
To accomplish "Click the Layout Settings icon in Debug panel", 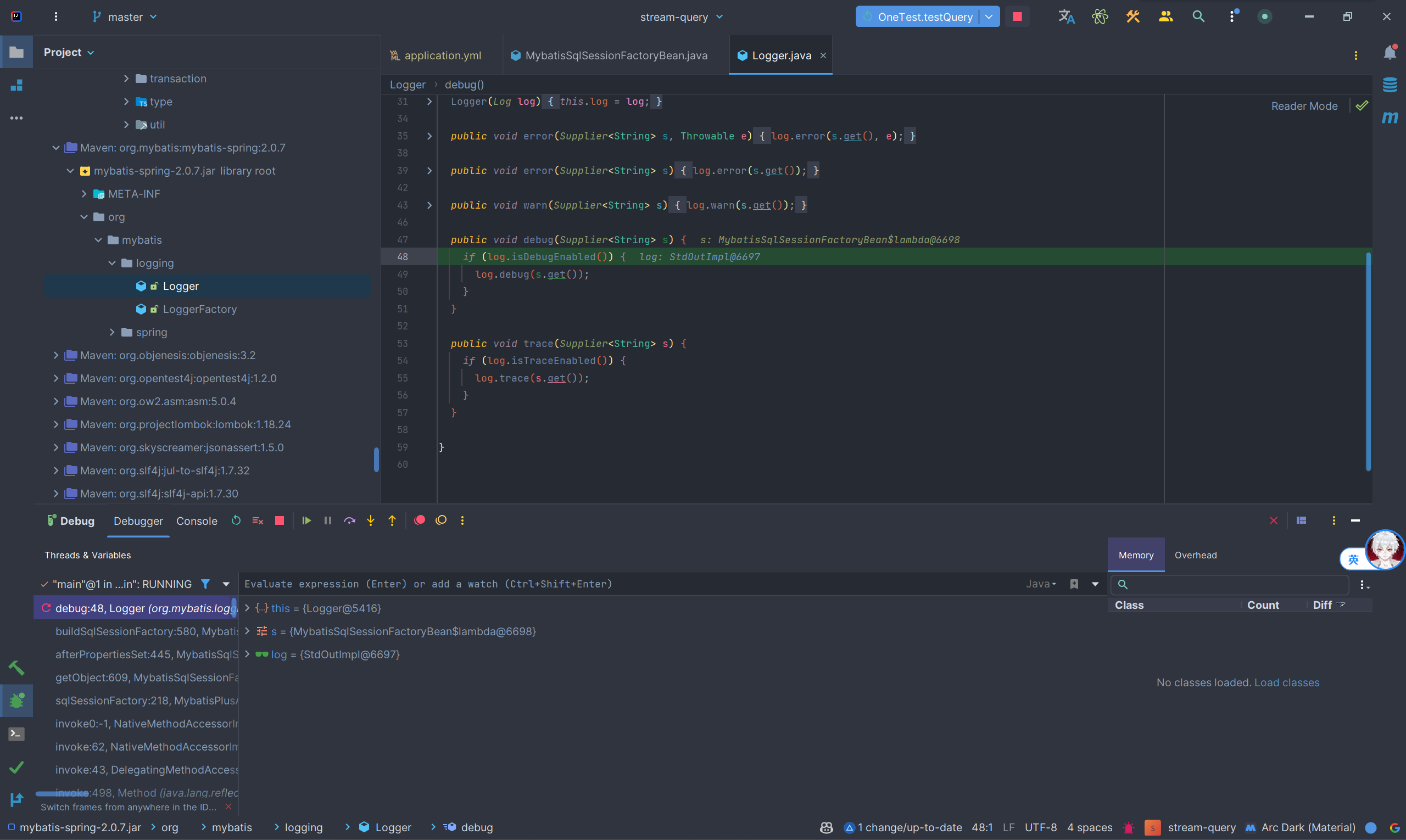I will (x=1301, y=520).
